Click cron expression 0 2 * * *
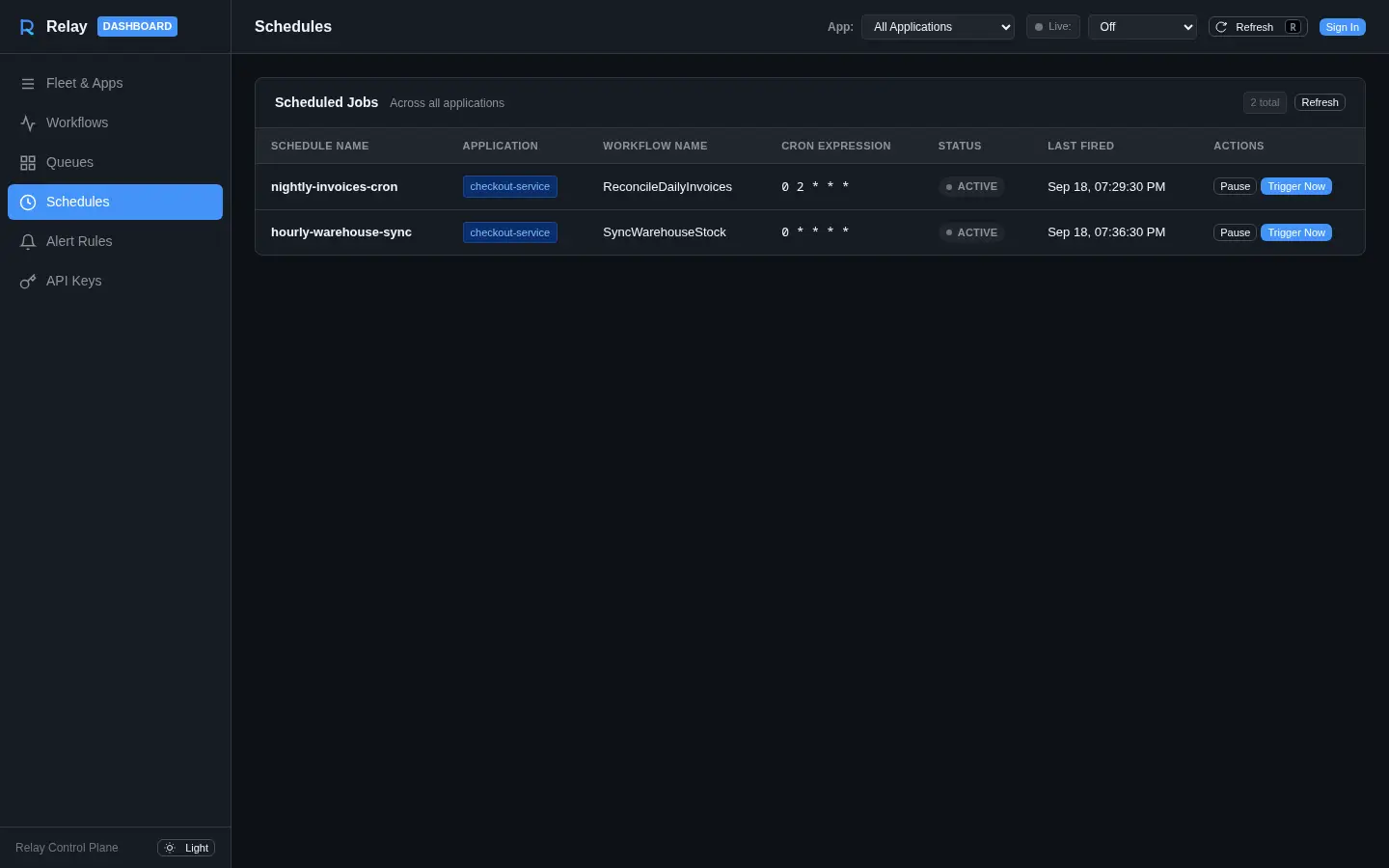This screenshot has height=868, width=1389. (815, 186)
